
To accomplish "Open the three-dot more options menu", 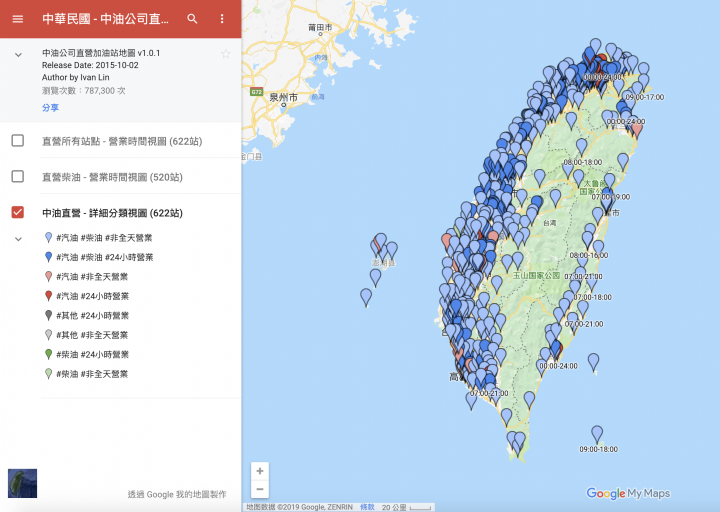I will pyautogui.click(x=222, y=19).
